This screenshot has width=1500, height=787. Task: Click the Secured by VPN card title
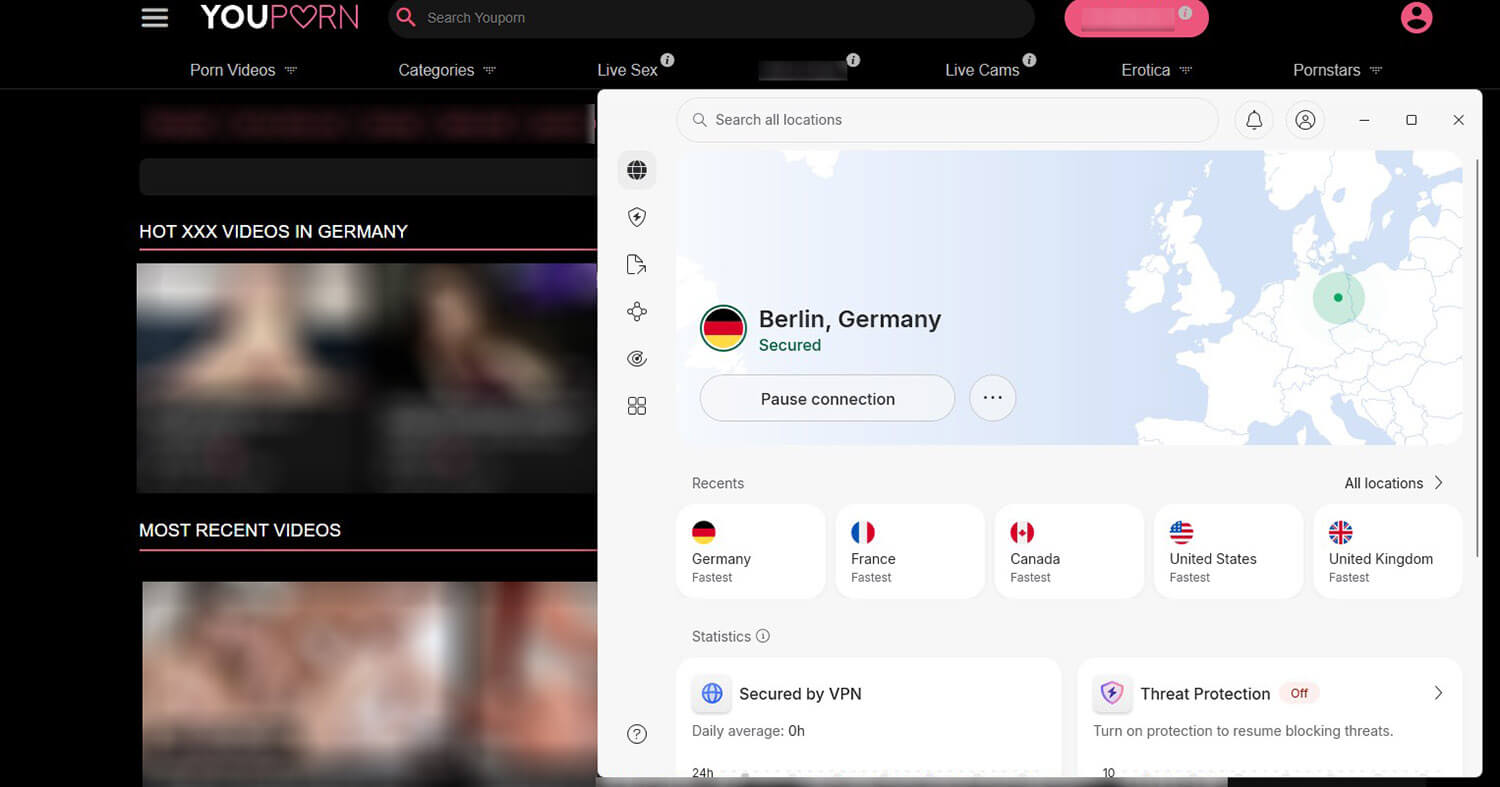[x=800, y=693]
